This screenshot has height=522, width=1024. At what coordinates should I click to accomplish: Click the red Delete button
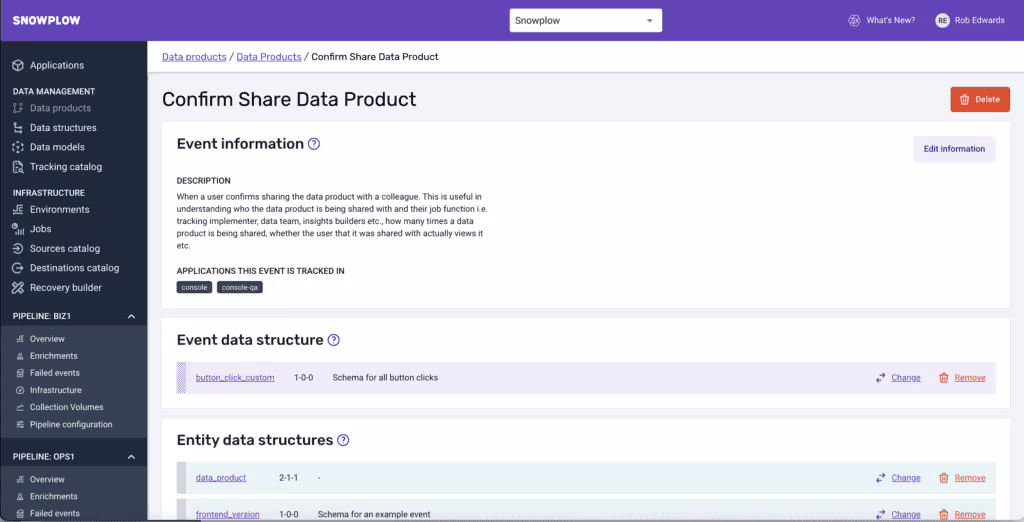[980, 99]
